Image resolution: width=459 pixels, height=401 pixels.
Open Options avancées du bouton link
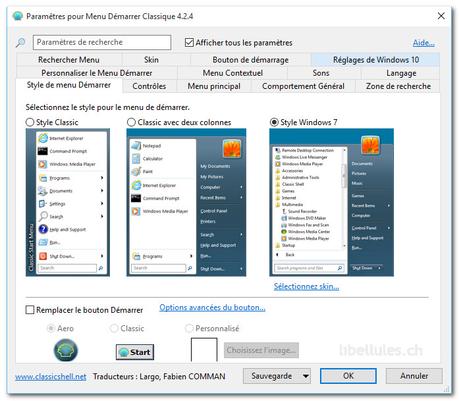(x=212, y=307)
